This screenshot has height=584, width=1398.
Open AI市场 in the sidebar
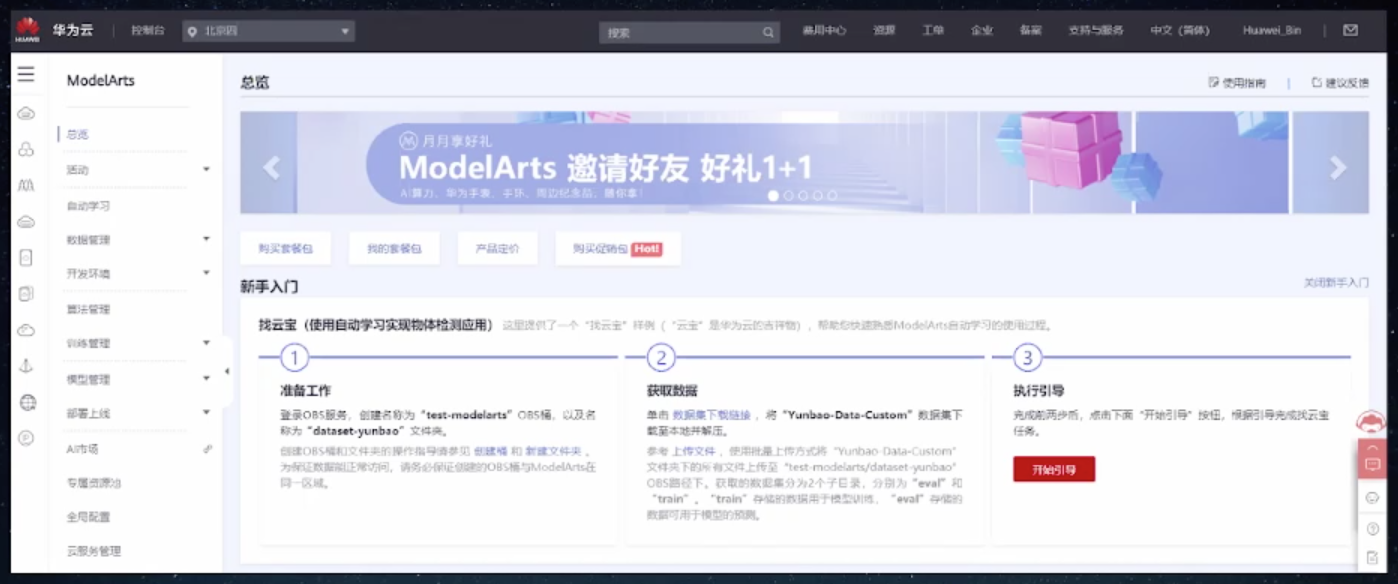point(82,449)
